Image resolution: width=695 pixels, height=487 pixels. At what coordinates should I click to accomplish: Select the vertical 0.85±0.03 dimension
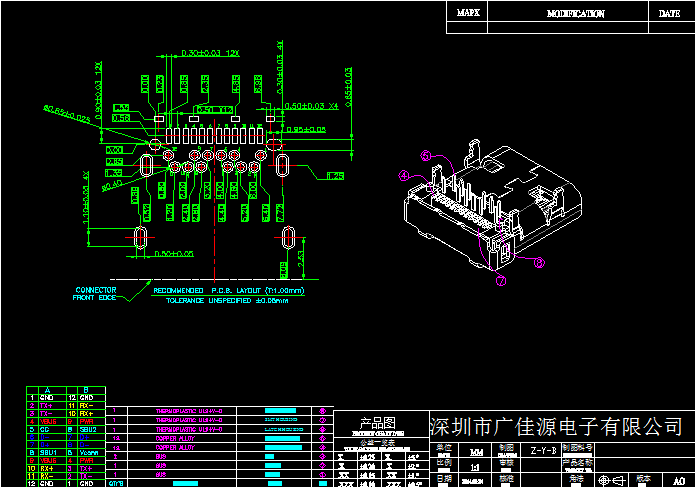coord(348,87)
